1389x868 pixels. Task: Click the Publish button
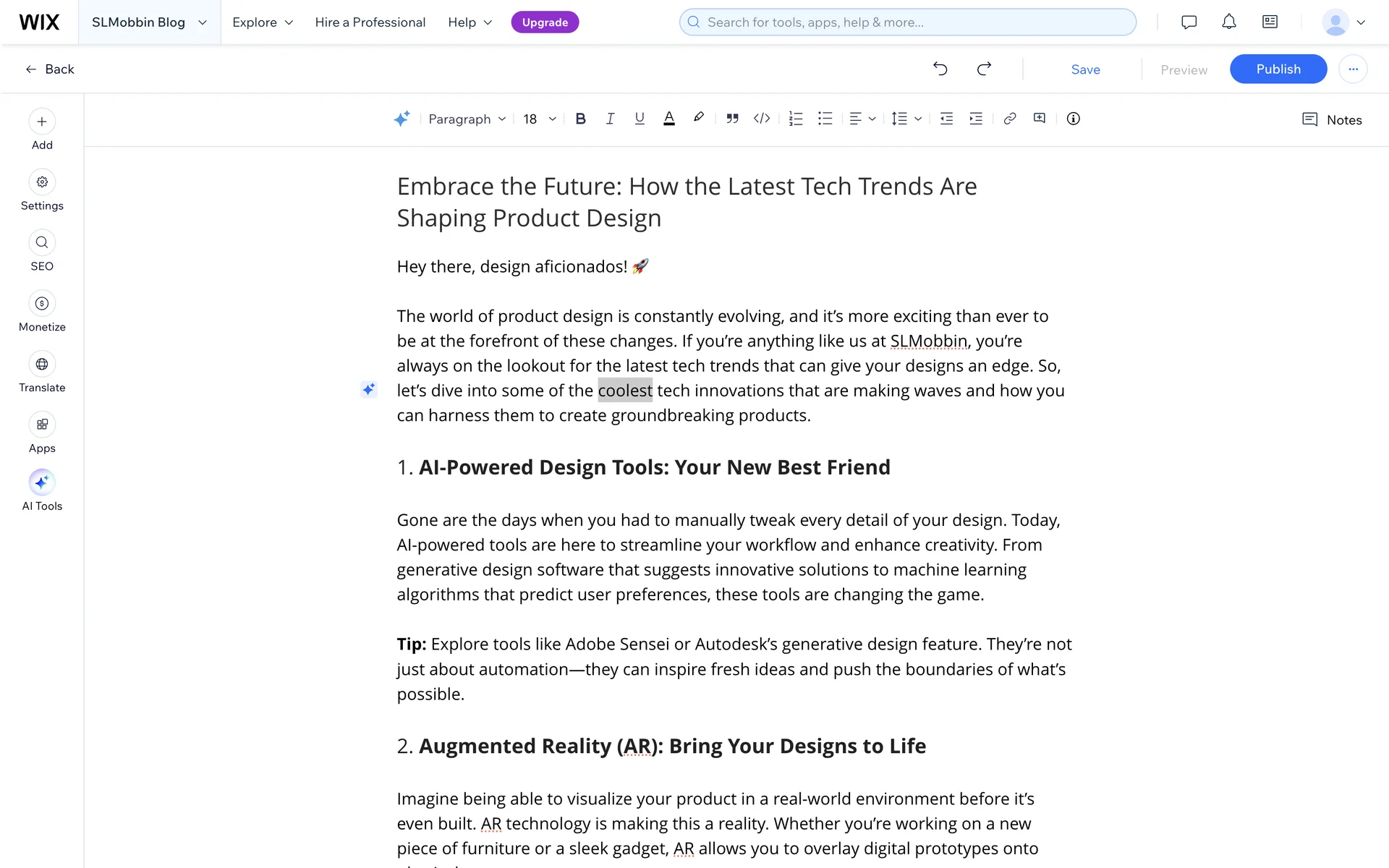tap(1278, 69)
